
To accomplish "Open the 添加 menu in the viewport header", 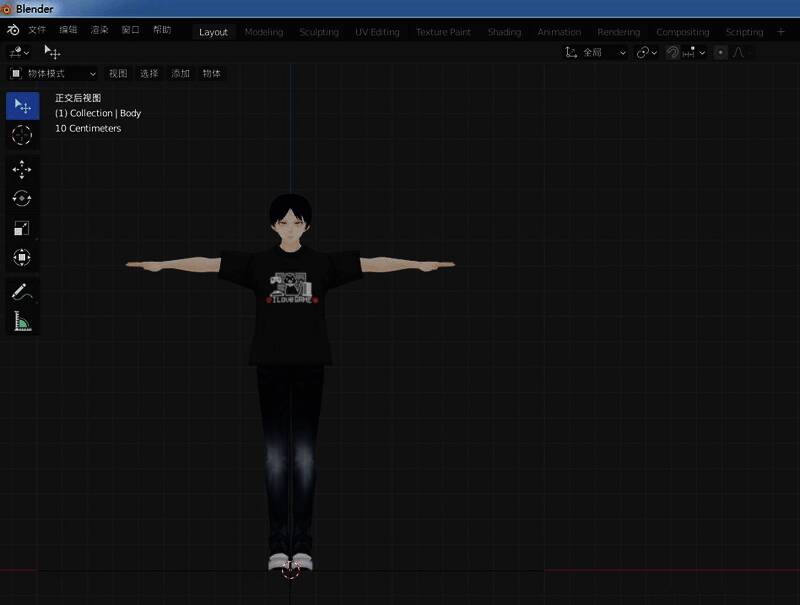I will click(179, 73).
